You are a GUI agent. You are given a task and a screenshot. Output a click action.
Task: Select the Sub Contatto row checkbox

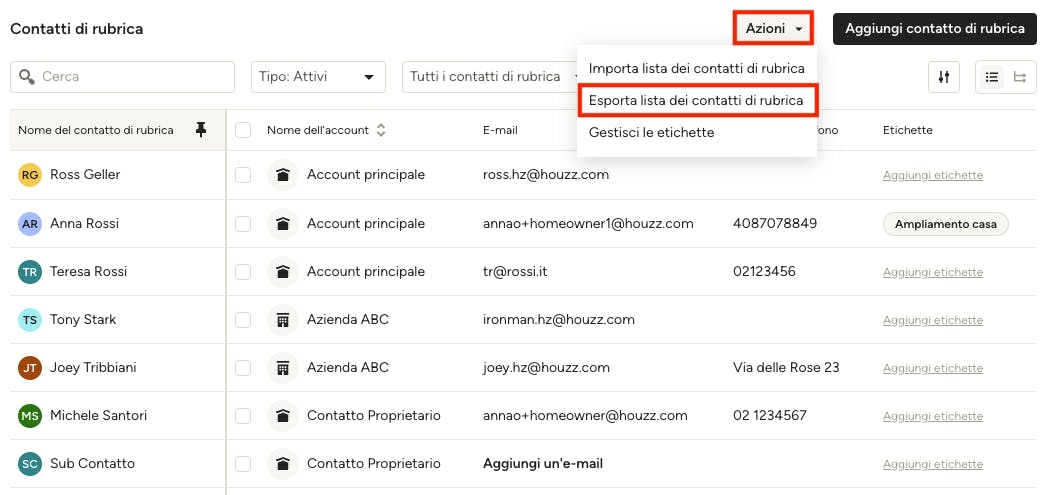[243, 463]
